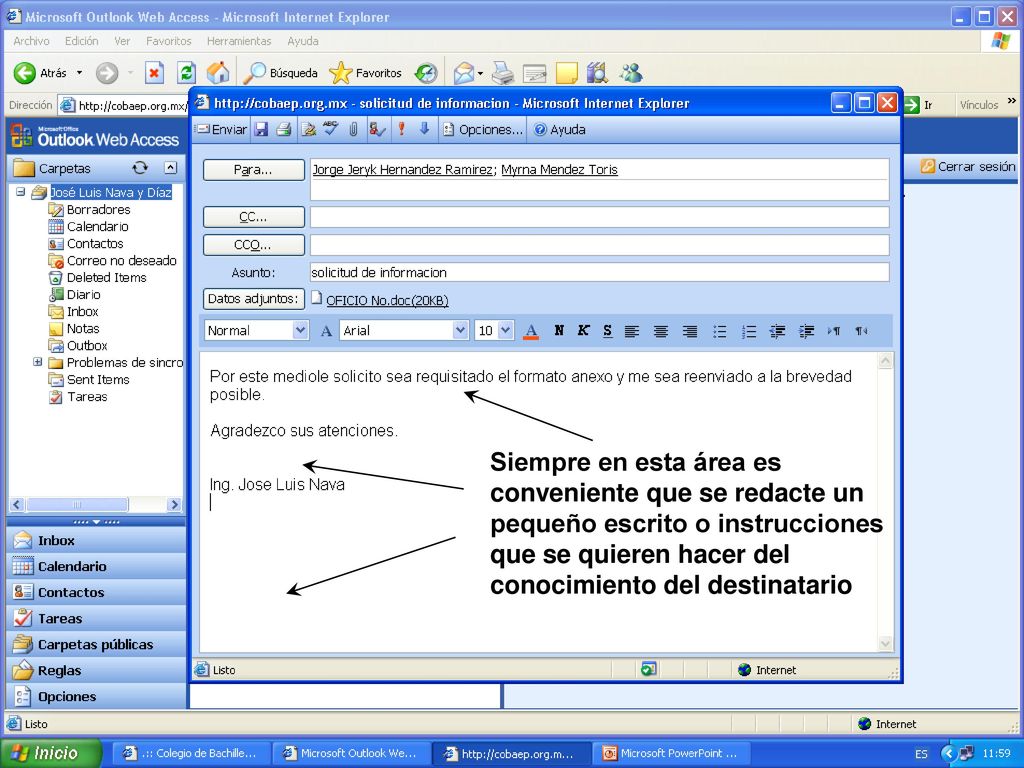Collapse the Carpetas pane arrow
The width and height of the screenshot is (1024, 768).
170,168
